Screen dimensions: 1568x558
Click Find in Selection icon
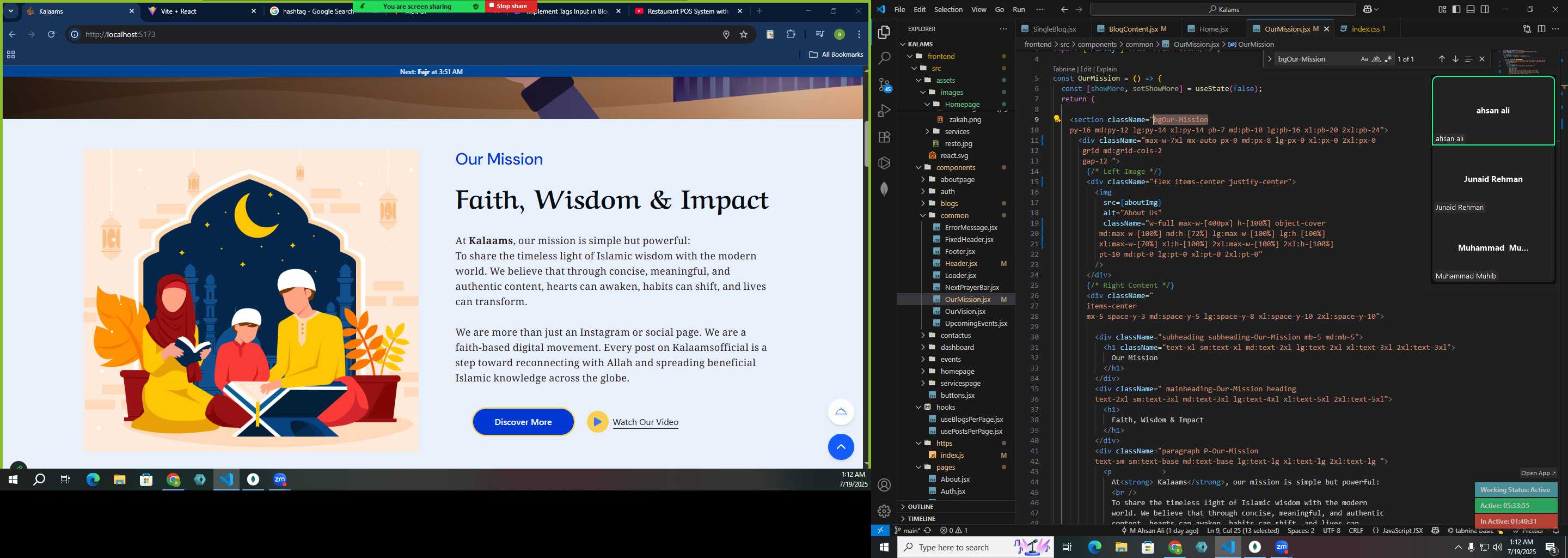point(1468,59)
